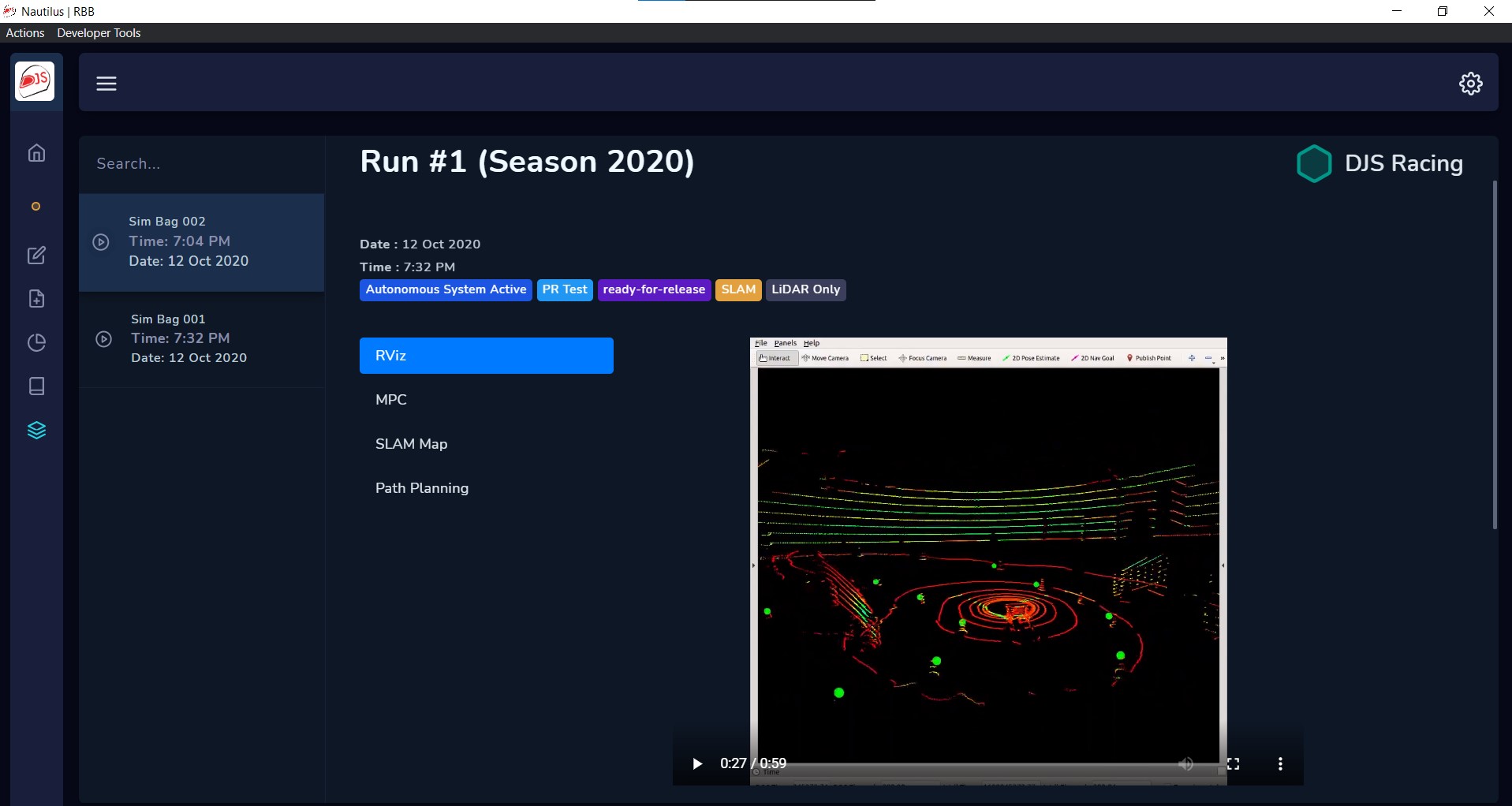
Task: Open the book sidebar icon
Action: (x=36, y=386)
